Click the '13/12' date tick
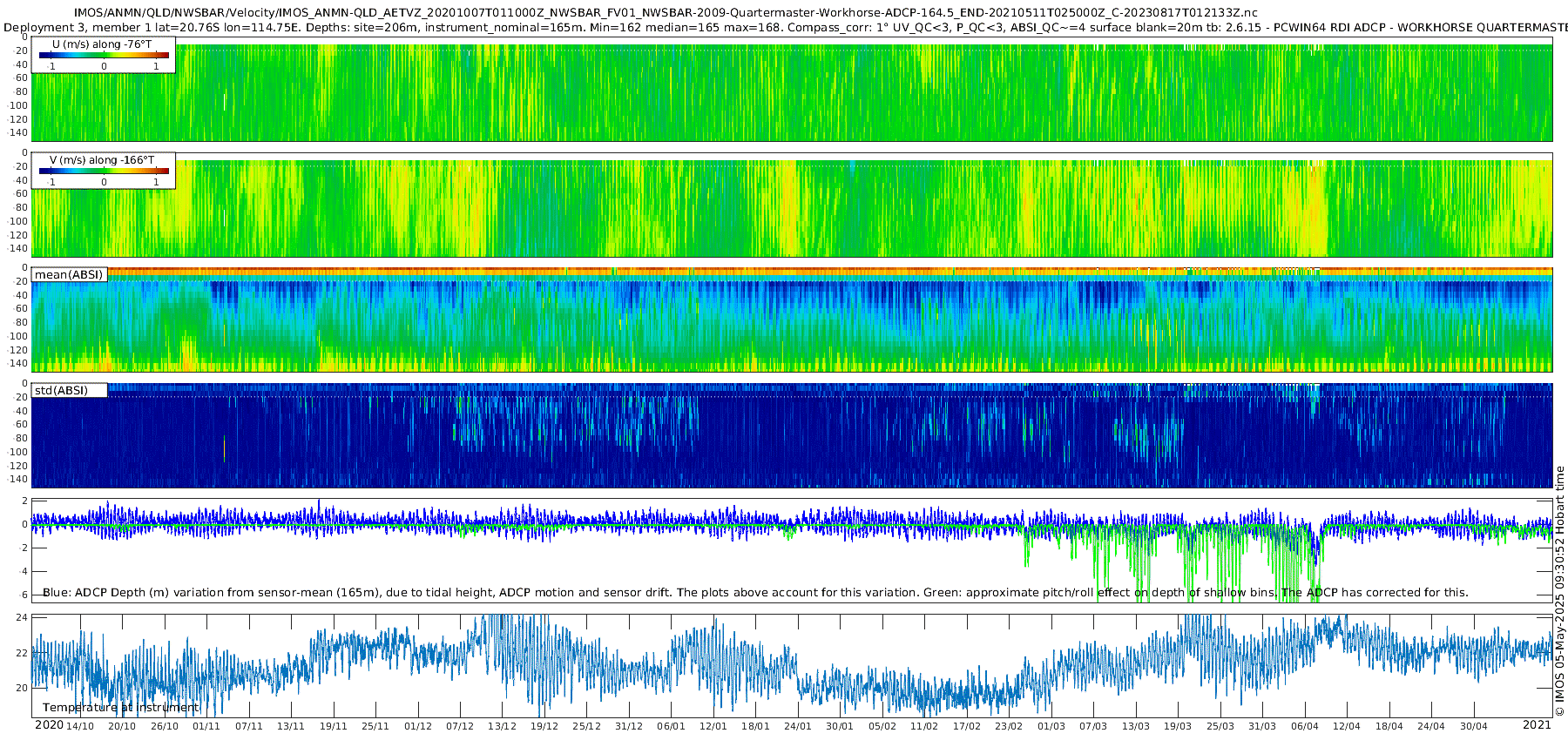The image size is (1568, 740). pyautogui.click(x=503, y=726)
